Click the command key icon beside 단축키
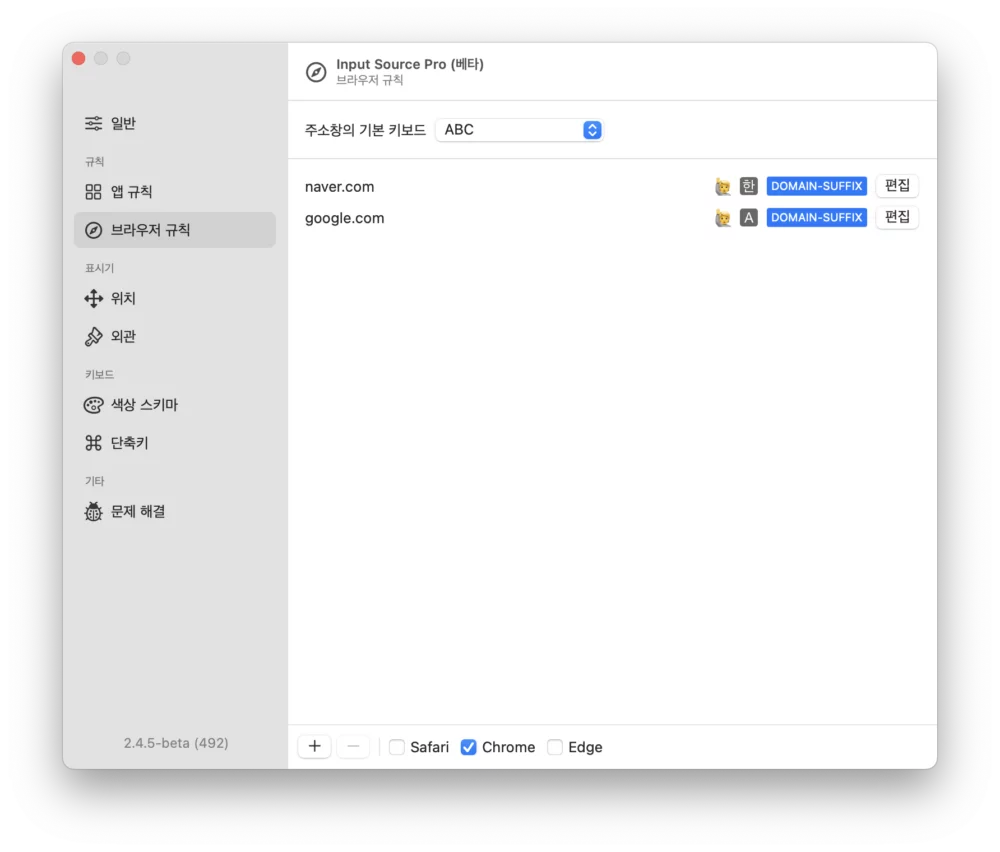 pyautogui.click(x=93, y=443)
